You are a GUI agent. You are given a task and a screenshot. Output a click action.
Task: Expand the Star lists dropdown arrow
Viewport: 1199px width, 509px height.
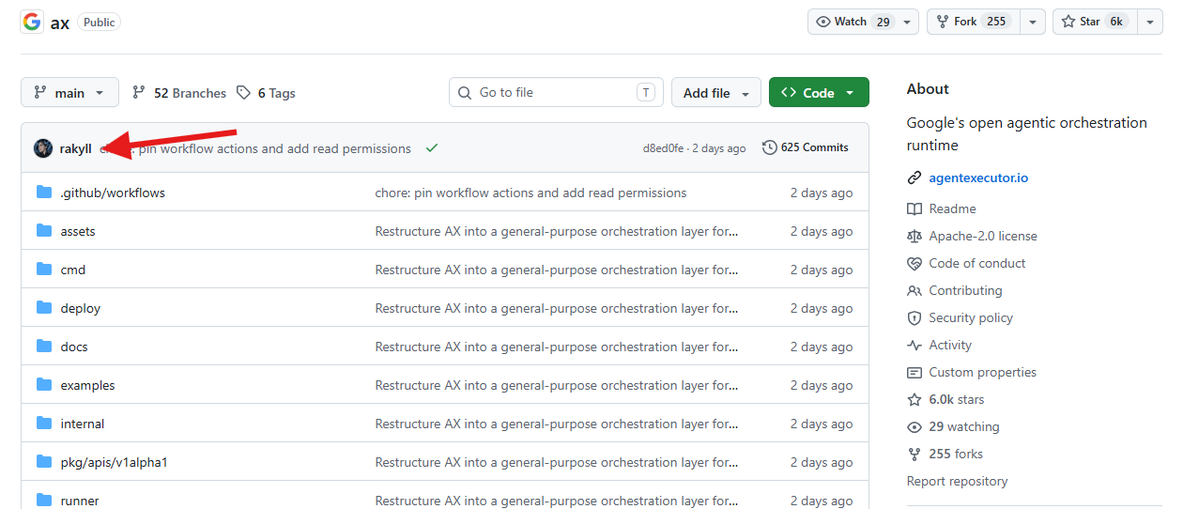1150,22
